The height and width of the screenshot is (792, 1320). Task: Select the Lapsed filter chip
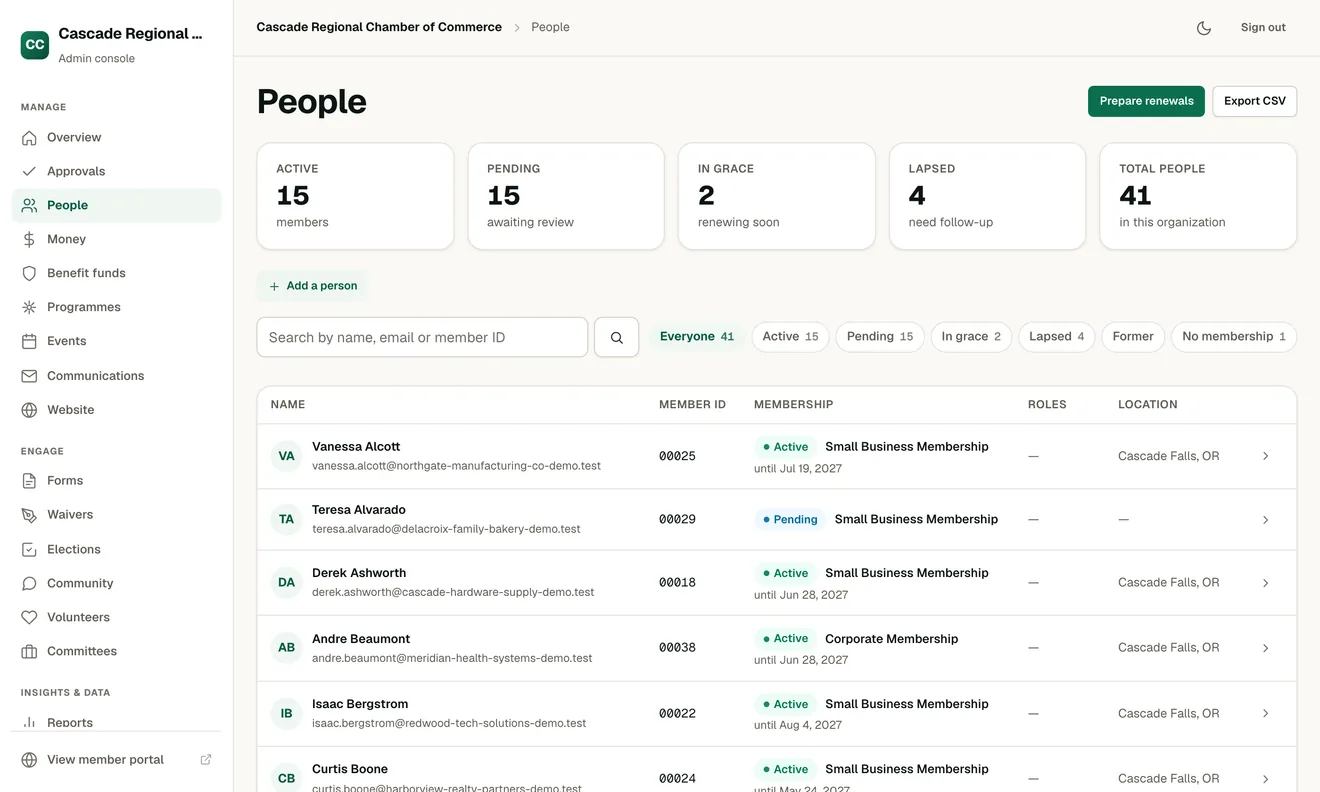click(x=1057, y=337)
